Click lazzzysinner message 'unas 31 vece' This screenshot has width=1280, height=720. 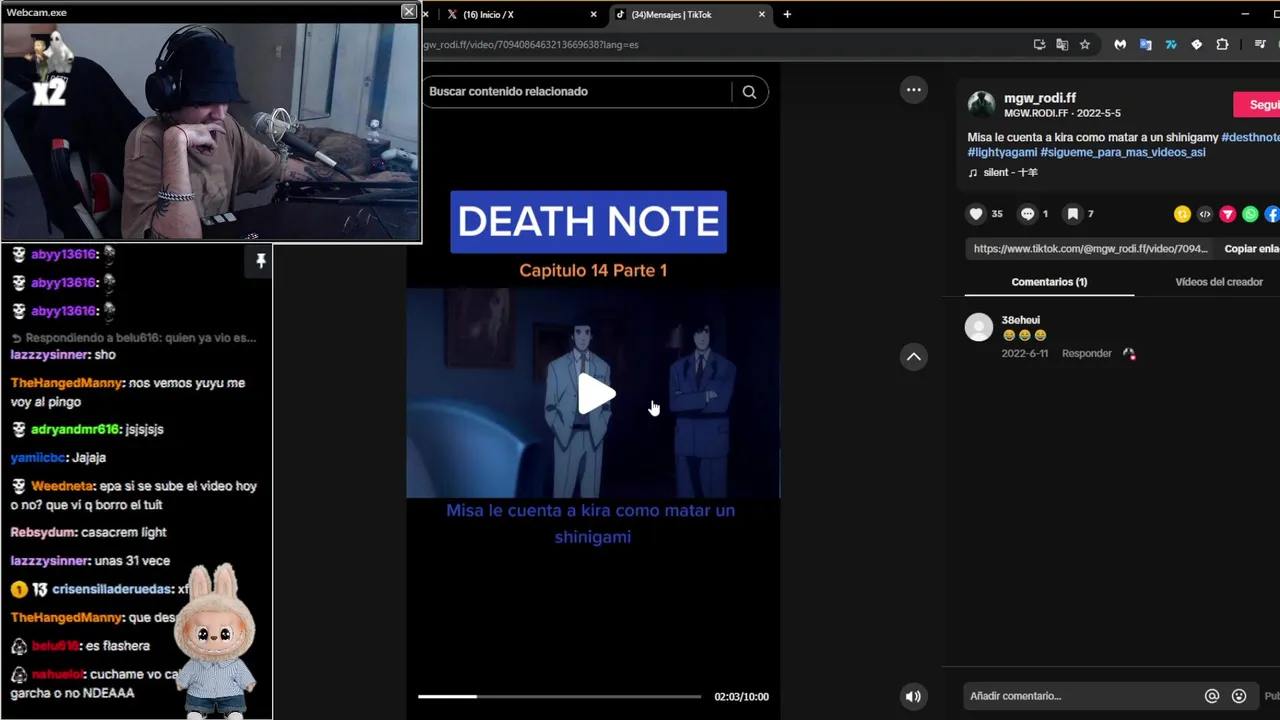(90, 560)
